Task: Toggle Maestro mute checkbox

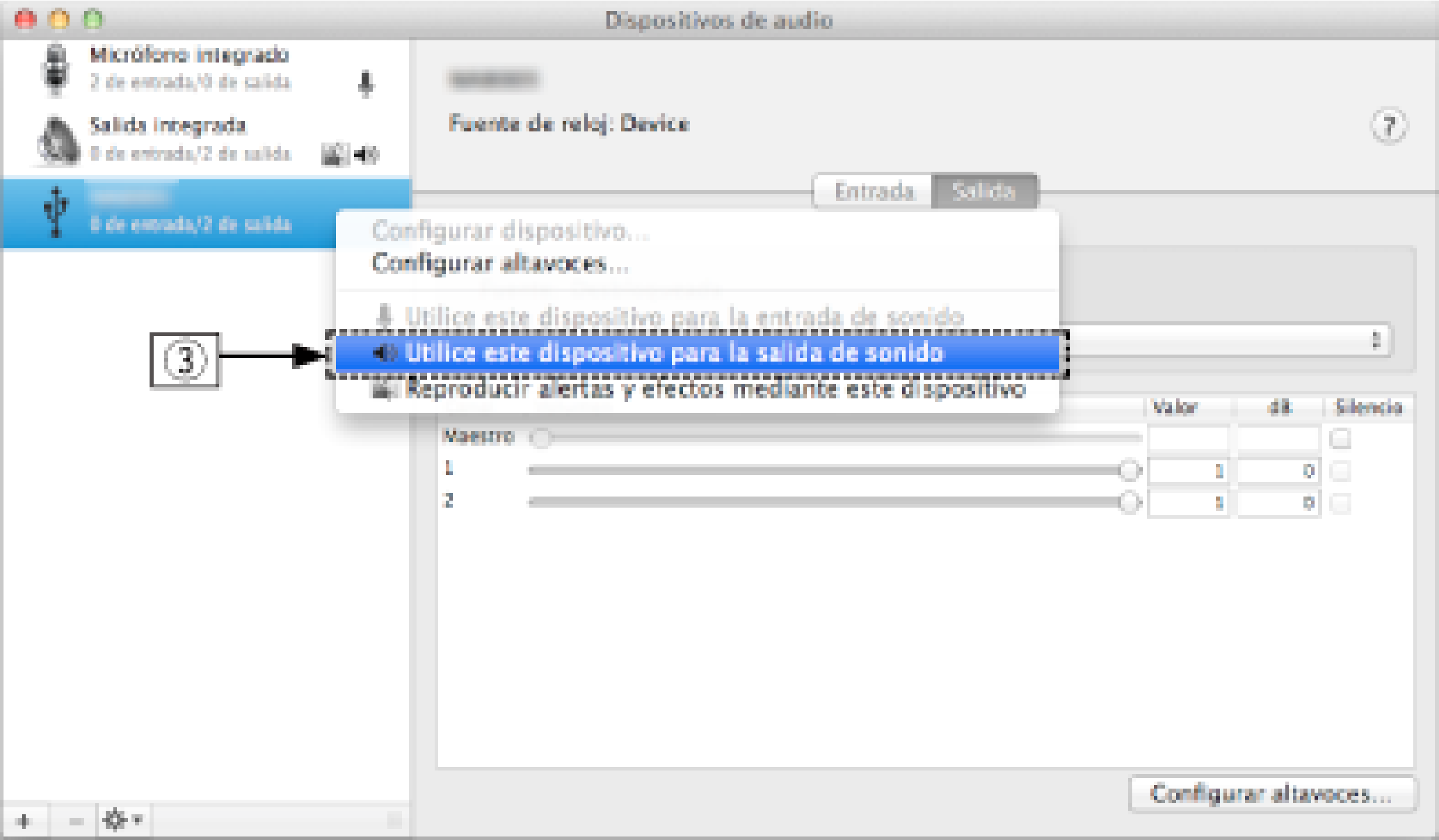Action: (1340, 438)
